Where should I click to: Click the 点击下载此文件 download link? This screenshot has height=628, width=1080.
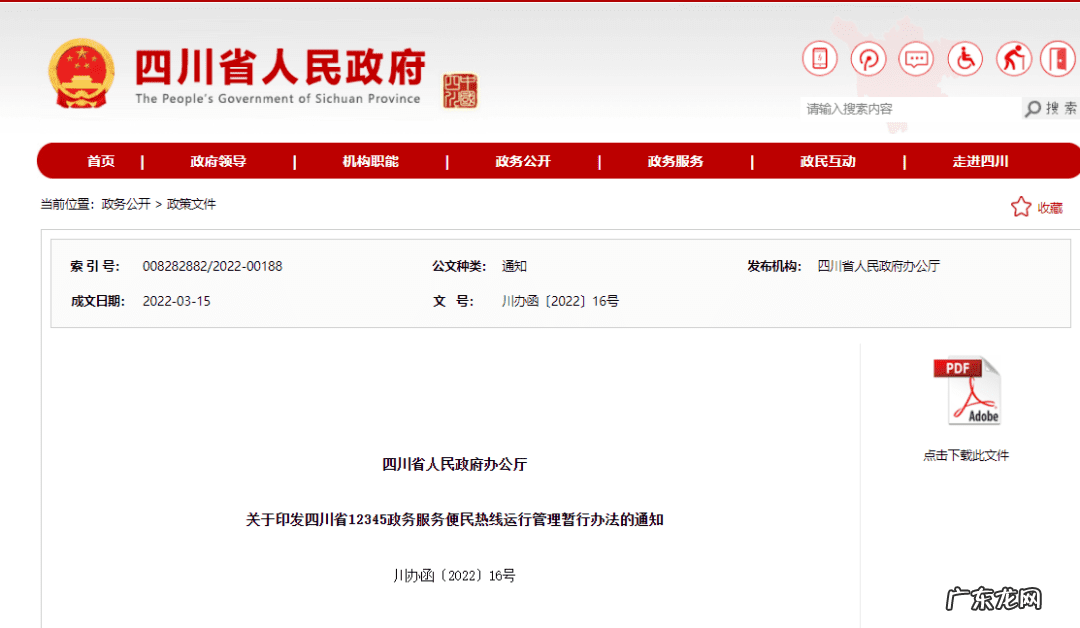click(x=966, y=455)
